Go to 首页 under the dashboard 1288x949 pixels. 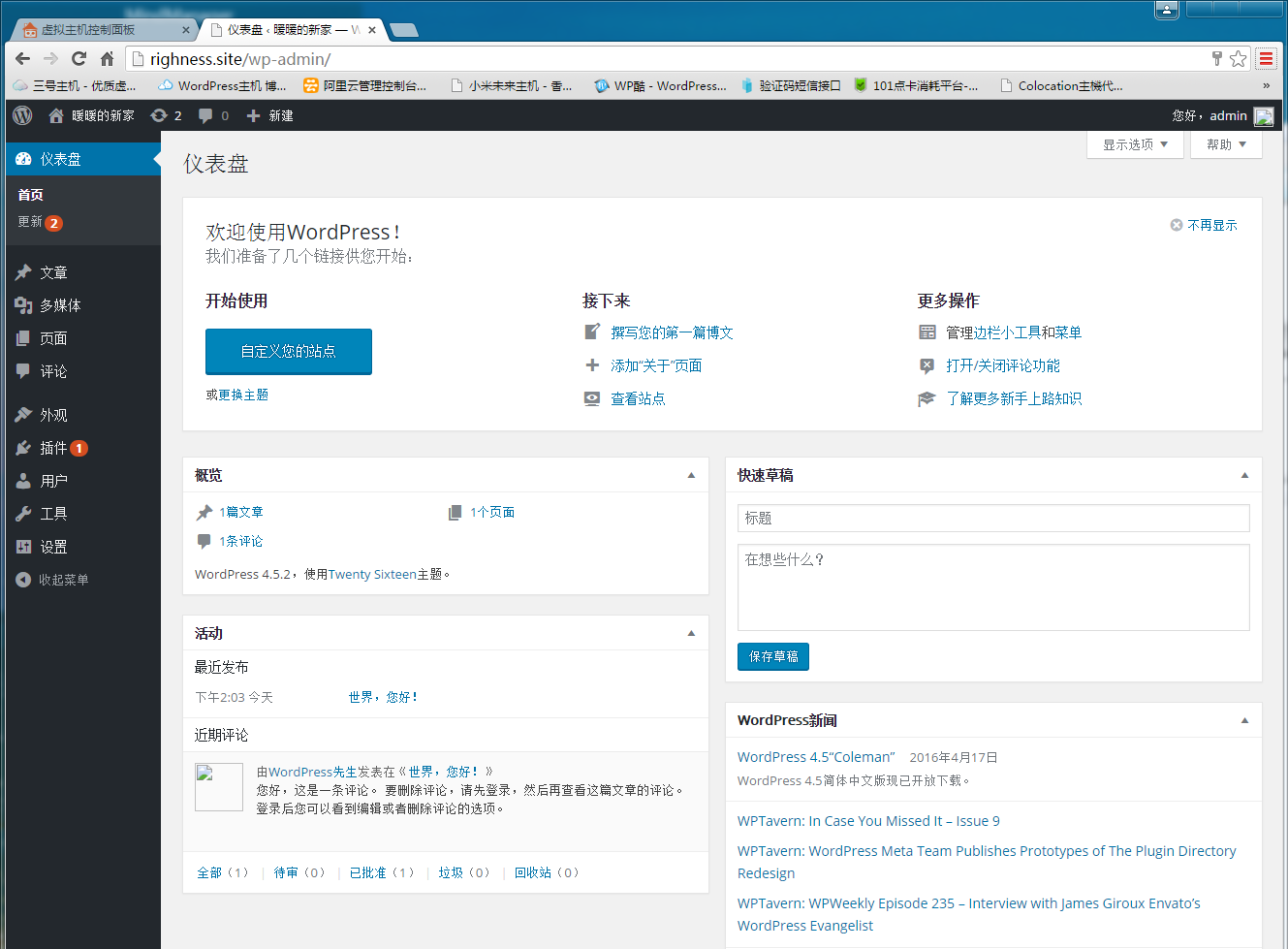click(x=30, y=195)
